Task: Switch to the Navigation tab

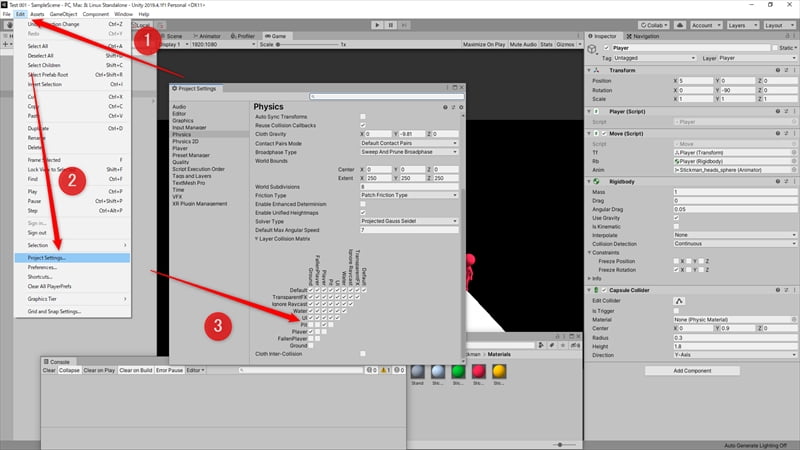Action: tap(643, 36)
